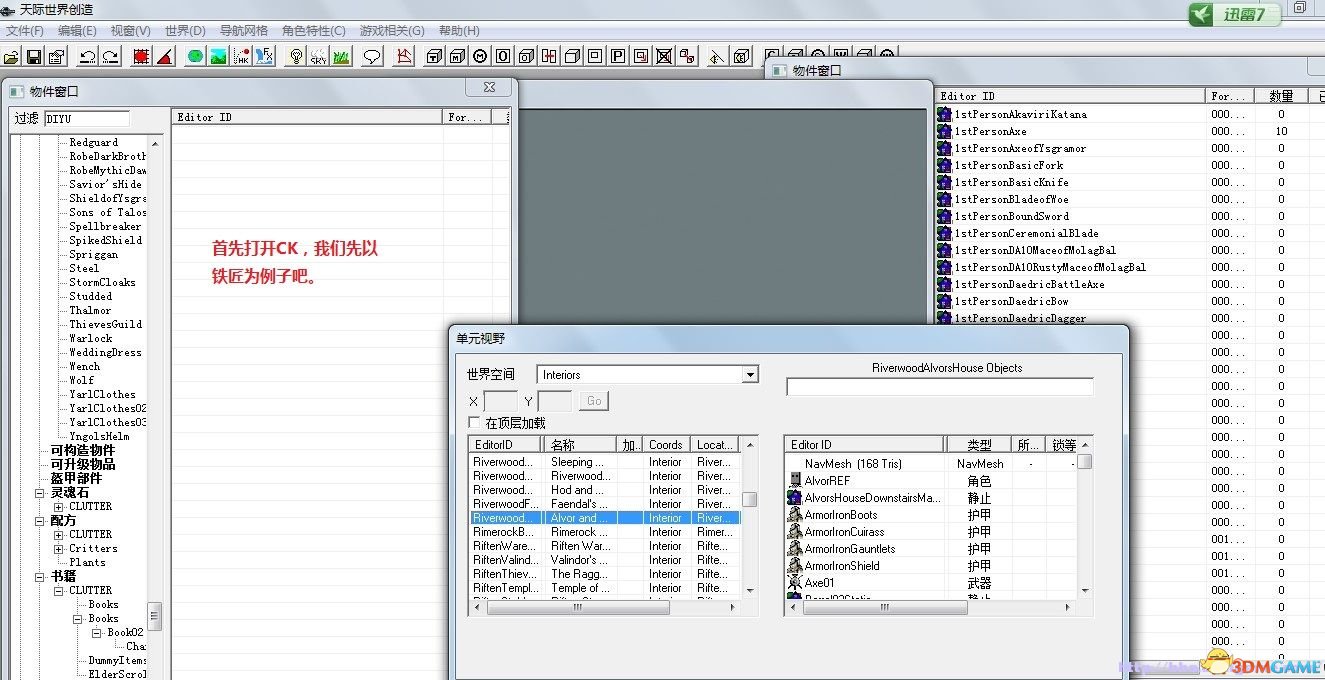Open the 视窗(V) menu
The width and height of the screenshot is (1325, 680).
tap(131, 31)
